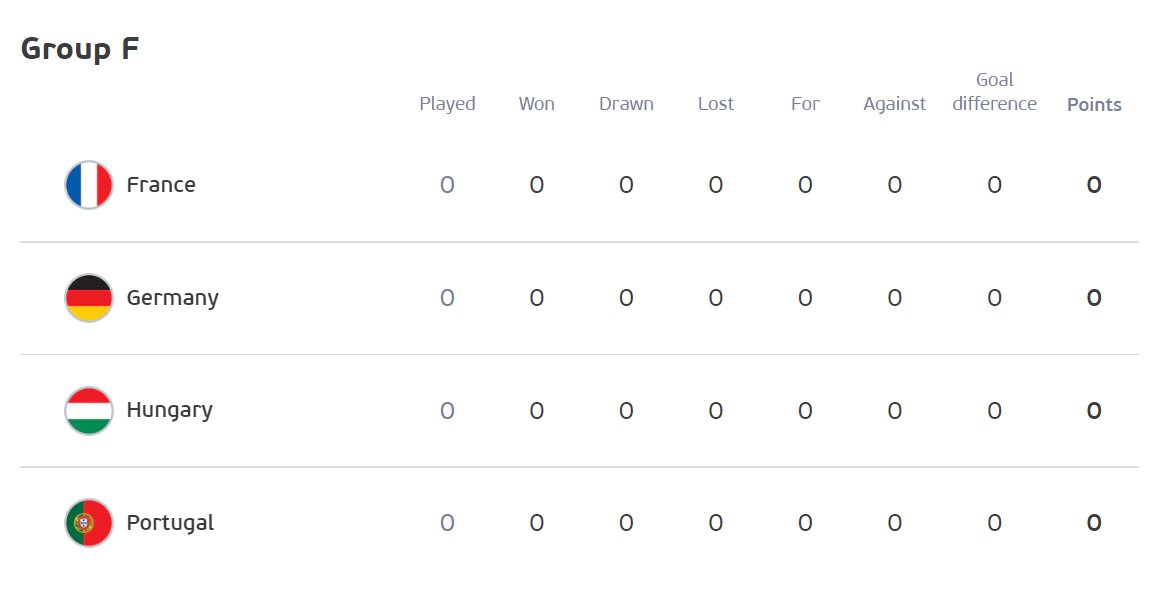Open the Germany team link
This screenshot has width=1161, height=596.
click(x=173, y=298)
